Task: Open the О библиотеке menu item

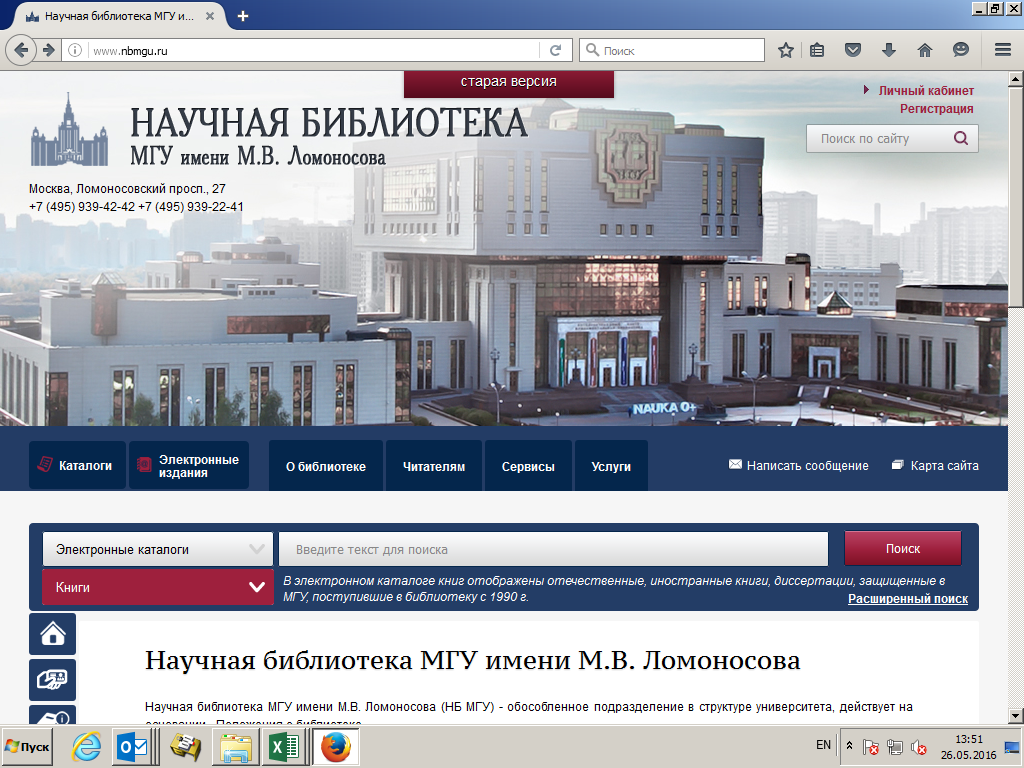Action: tap(326, 466)
